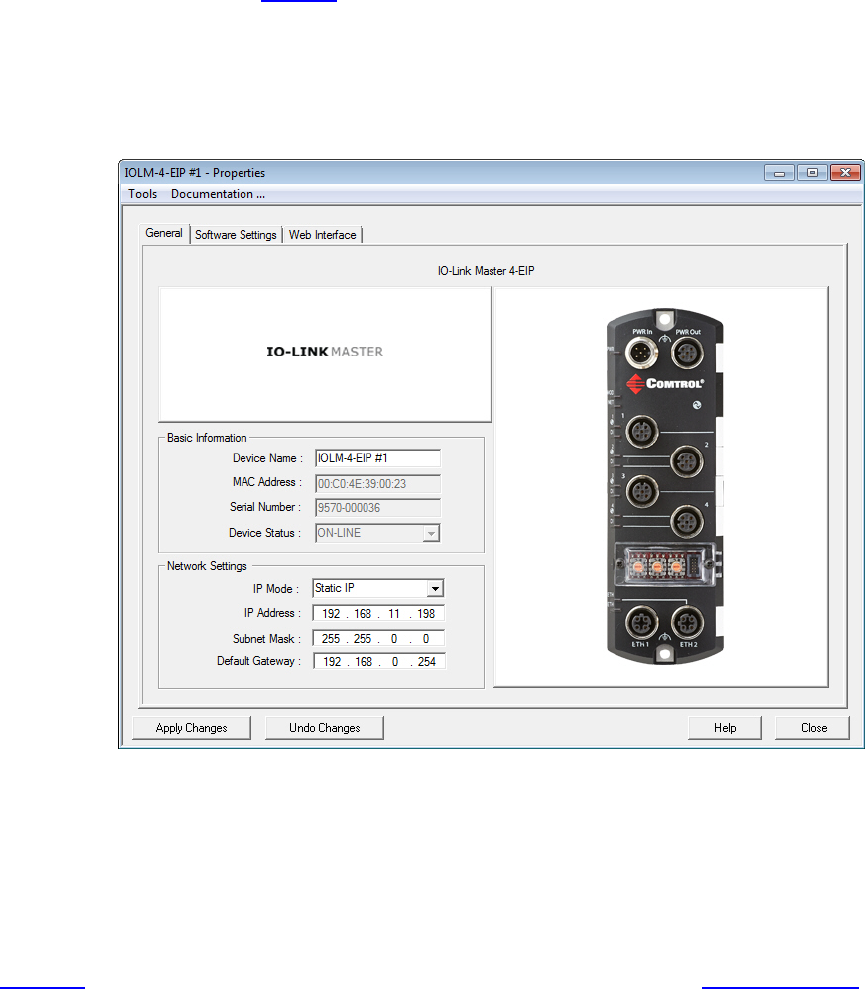Viewport: 865px width, 989px height.
Task: Click the 'Basic Information' group label
Action: [206, 438]
